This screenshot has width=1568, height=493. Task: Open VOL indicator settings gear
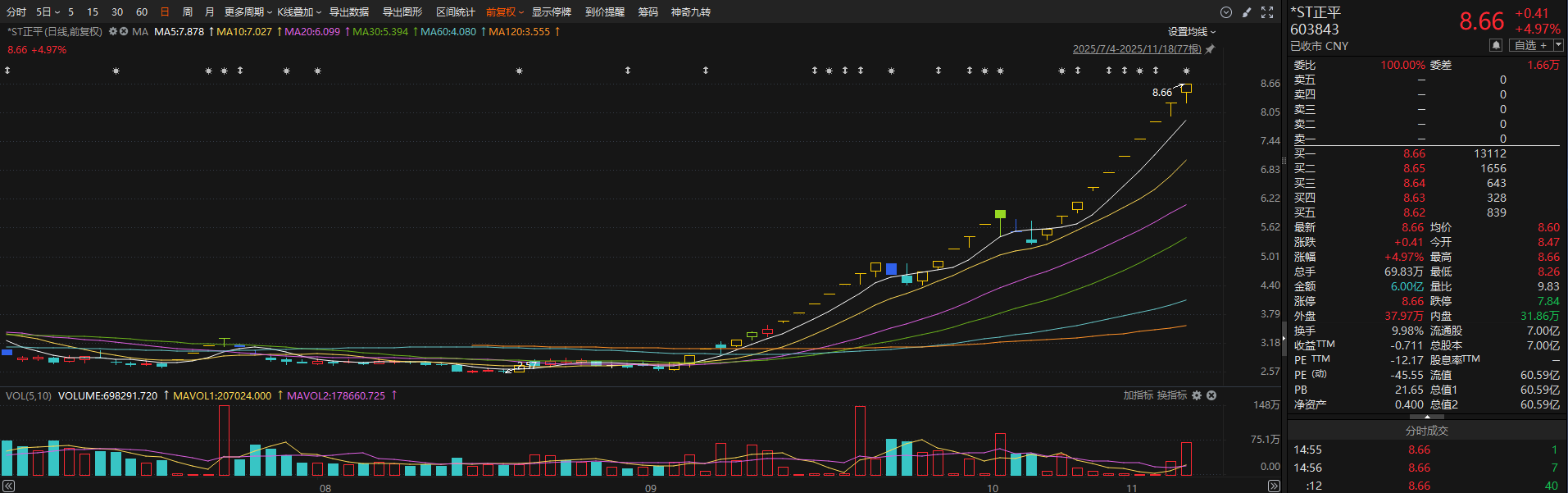tap(1197, 395)
